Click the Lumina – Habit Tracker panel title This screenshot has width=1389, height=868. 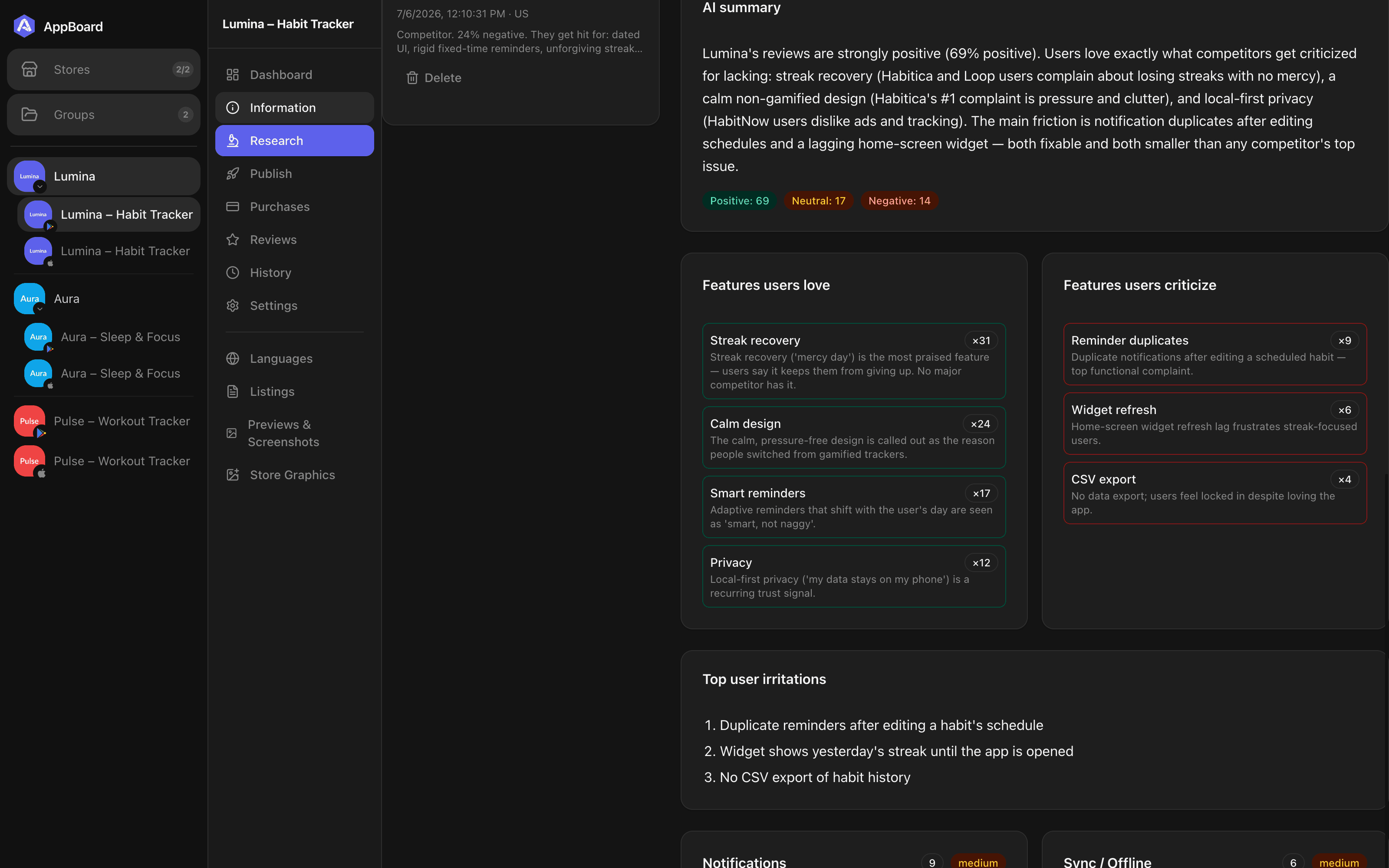(288, 24)
